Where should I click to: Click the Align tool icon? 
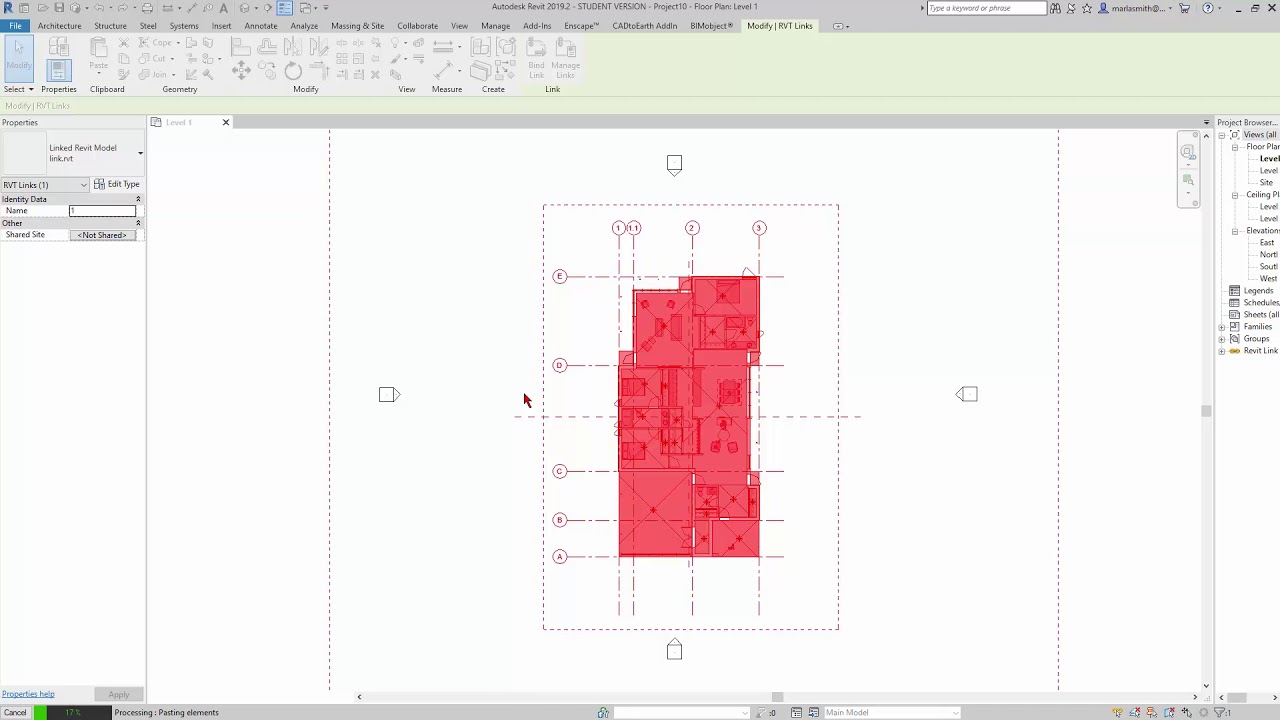coord(241,46)
